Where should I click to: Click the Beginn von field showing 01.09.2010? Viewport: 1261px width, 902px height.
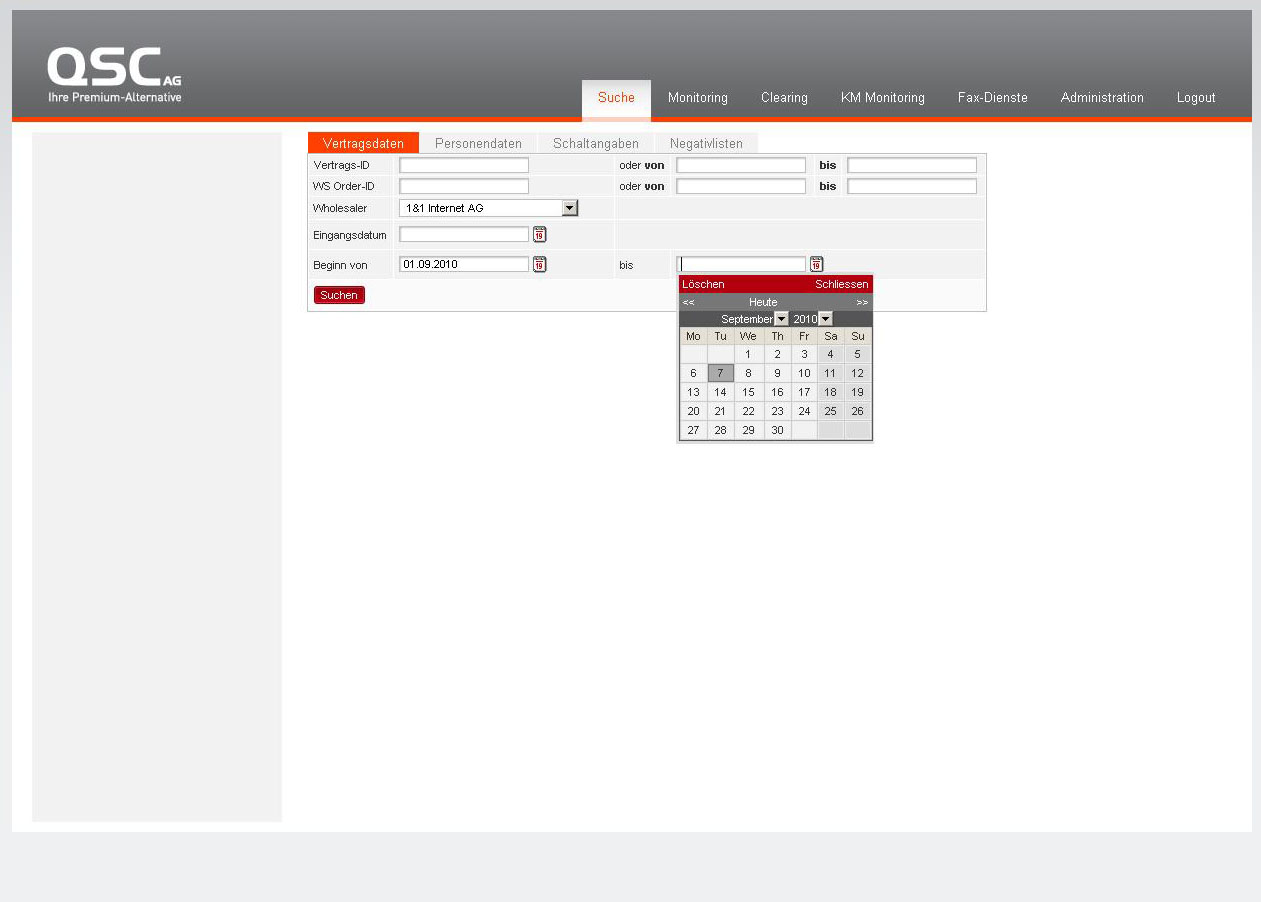(464, 264)
